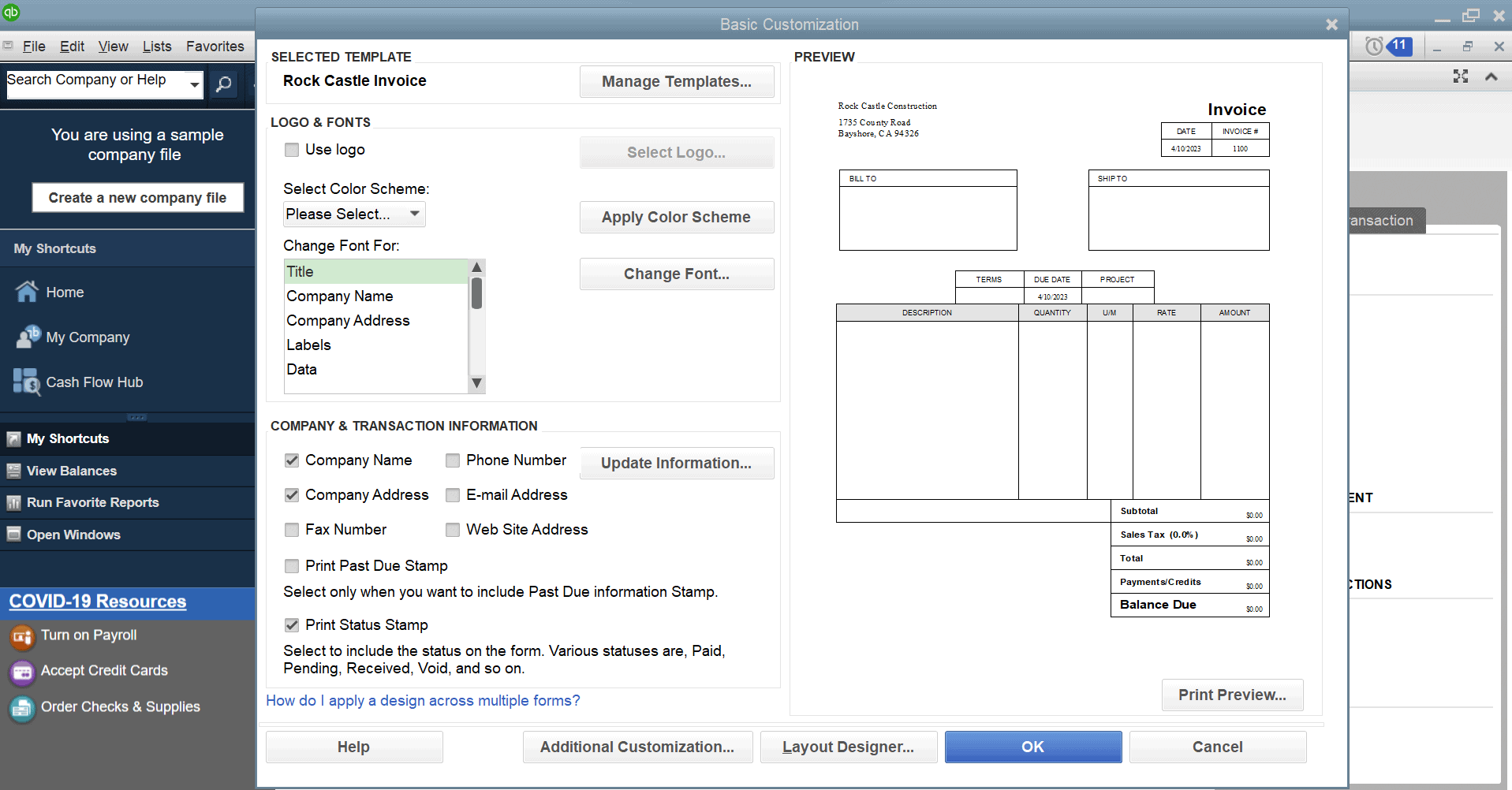Click the expand-view arrows icon
Image resolution: width=1512 pixels, height=790 pixels.
click(x=1461, y=76)
